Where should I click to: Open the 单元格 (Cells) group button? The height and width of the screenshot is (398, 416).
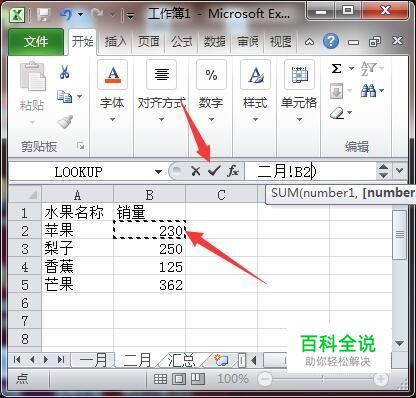[x=299, y=92]
